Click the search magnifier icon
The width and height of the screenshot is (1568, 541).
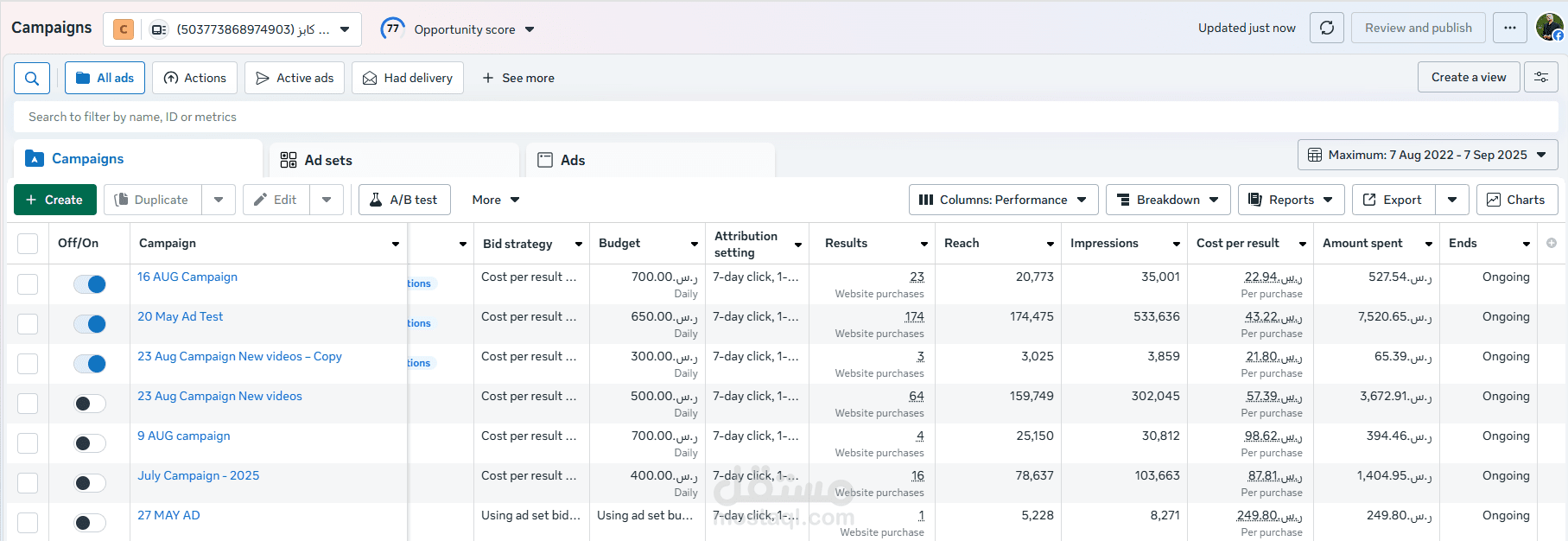(x=32, y=78)
